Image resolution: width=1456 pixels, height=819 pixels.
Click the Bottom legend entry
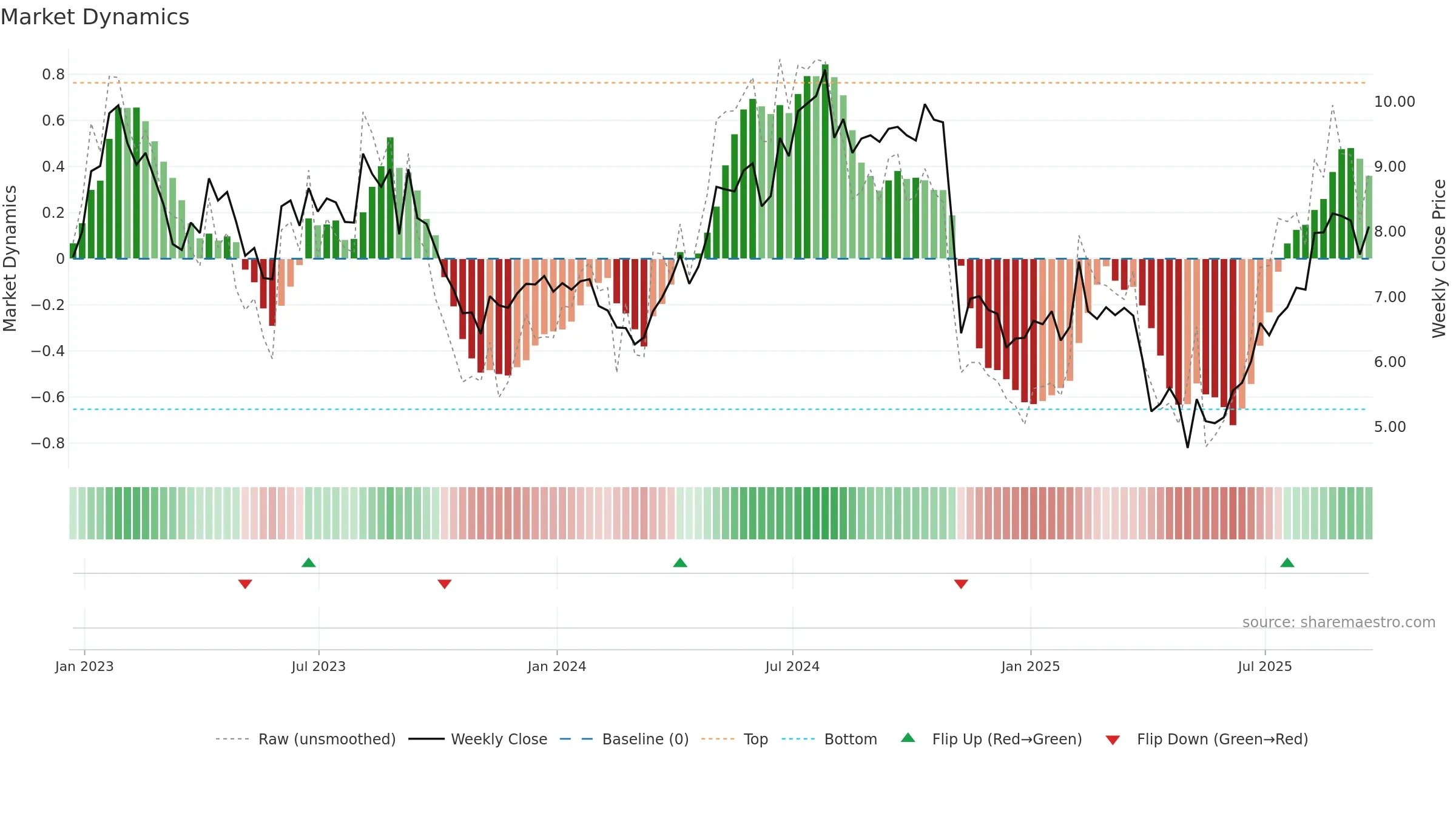[829, 739]
